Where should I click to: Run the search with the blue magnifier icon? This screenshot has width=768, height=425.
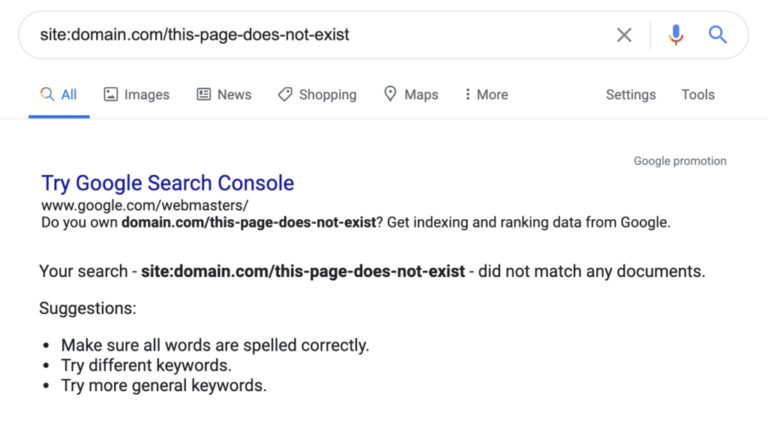coord(717,35)
